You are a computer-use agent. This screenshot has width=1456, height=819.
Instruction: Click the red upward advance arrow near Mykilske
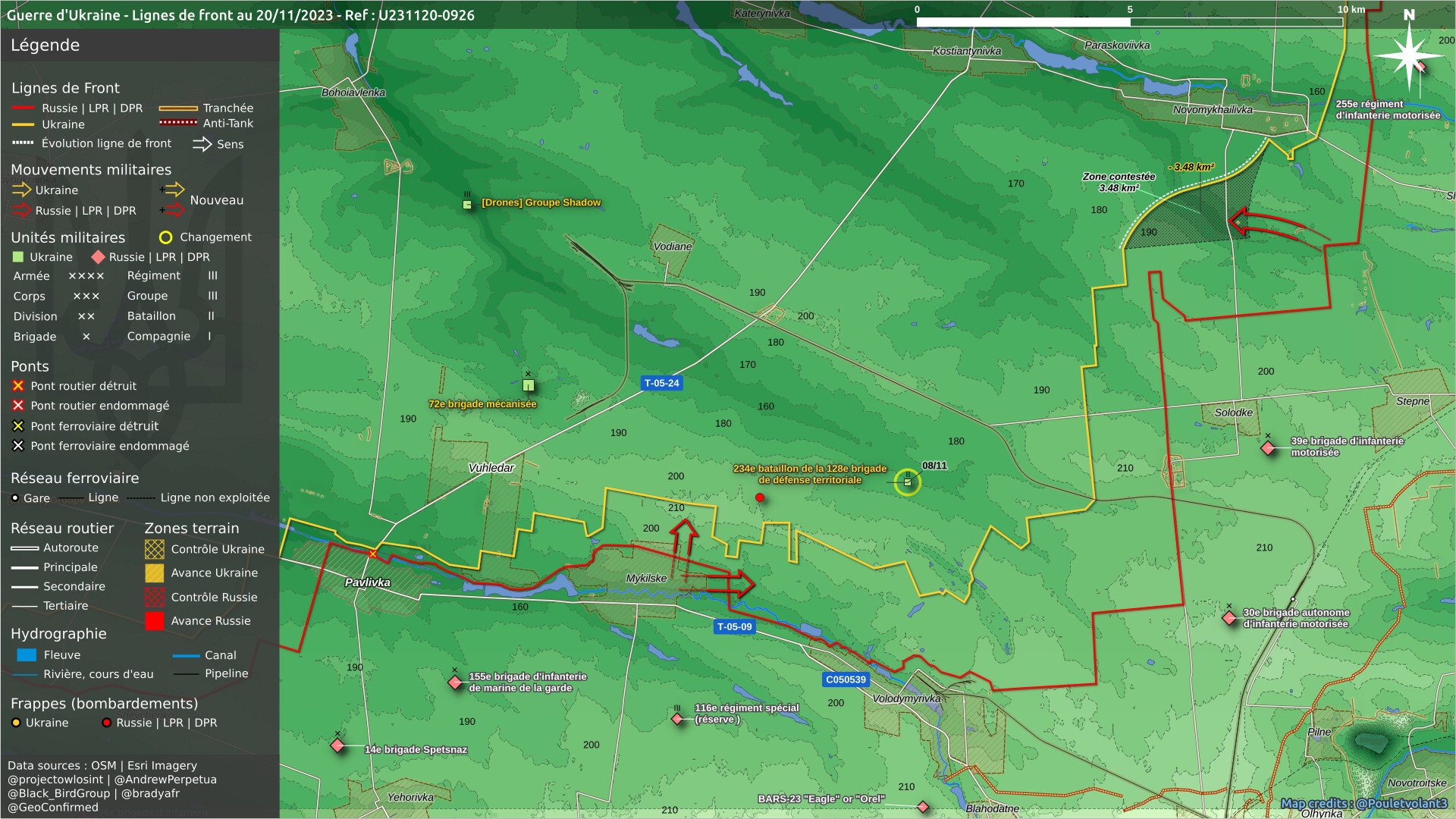[x=684, y=550]
